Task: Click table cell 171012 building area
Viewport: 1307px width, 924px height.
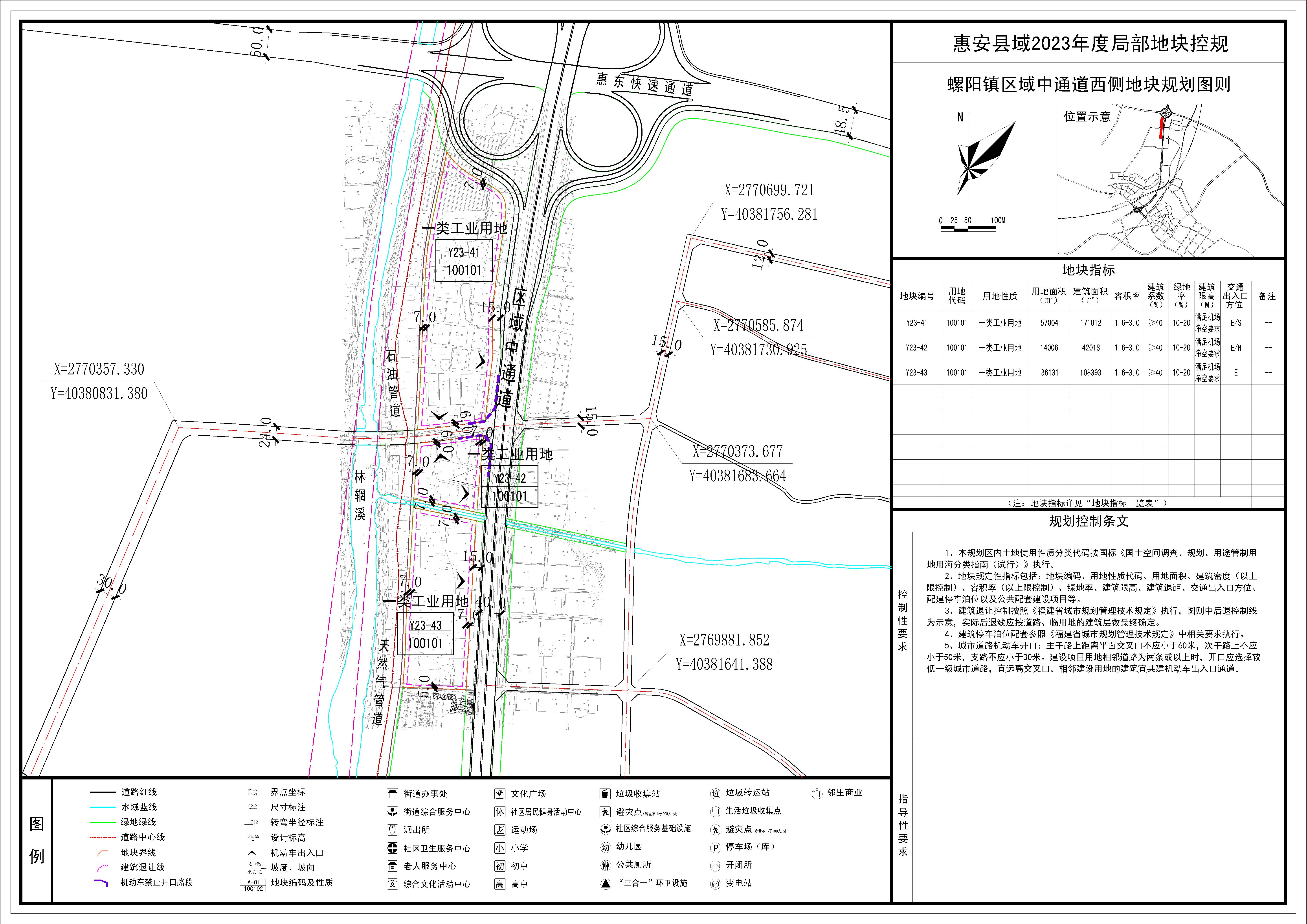Action: click(1091, 323)
